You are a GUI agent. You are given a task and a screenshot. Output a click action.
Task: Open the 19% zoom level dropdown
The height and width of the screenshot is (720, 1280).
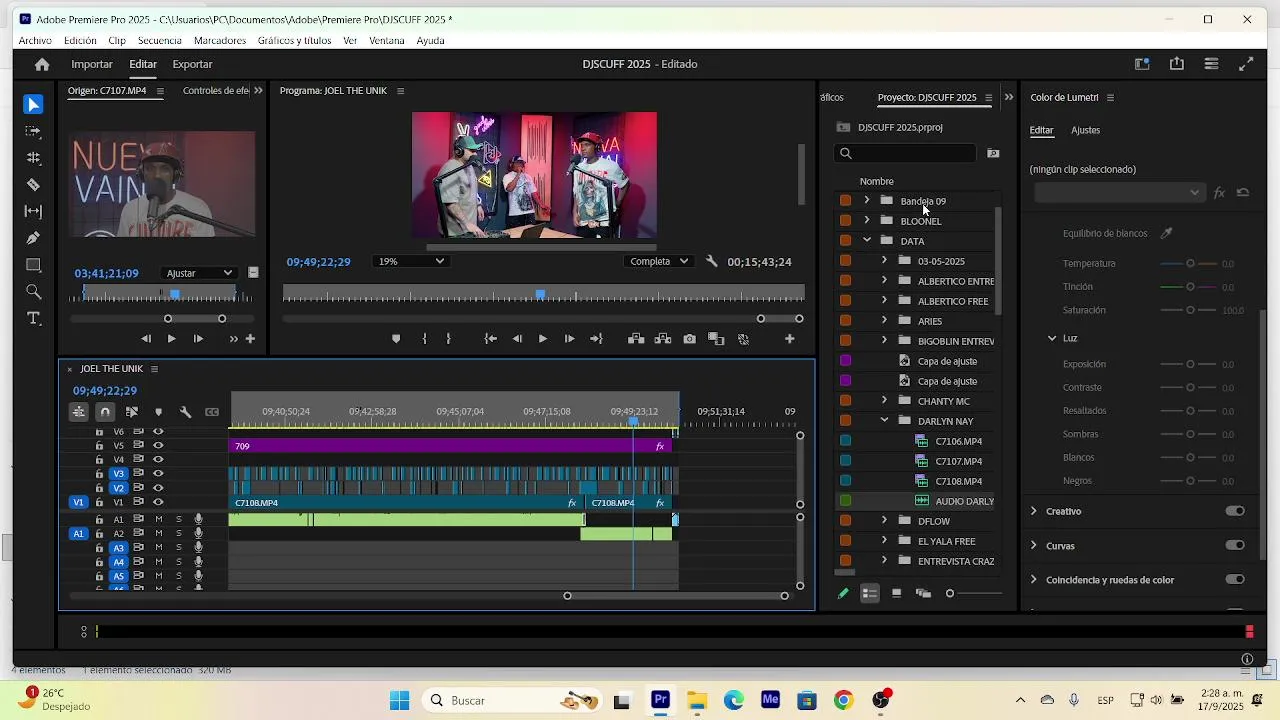click(x=410, y=261)
